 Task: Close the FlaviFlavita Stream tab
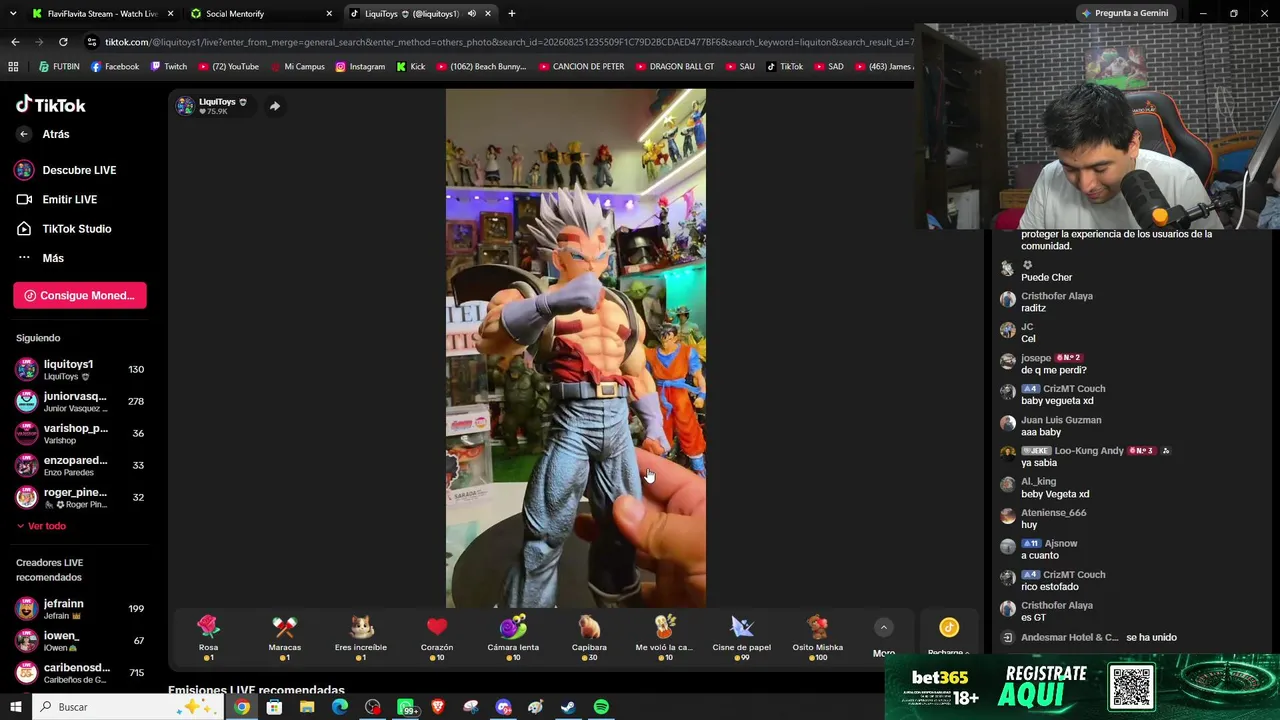point(171,14)
